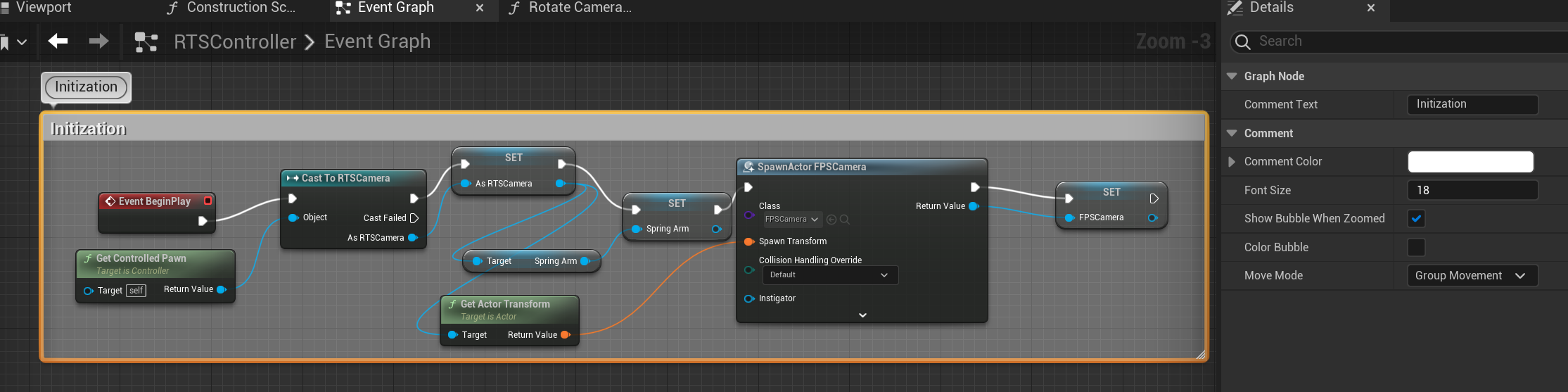This screenshot has width=1568, height=392.
Task: Enable the Color Bubble checkbox
Action: [1416, 248]
